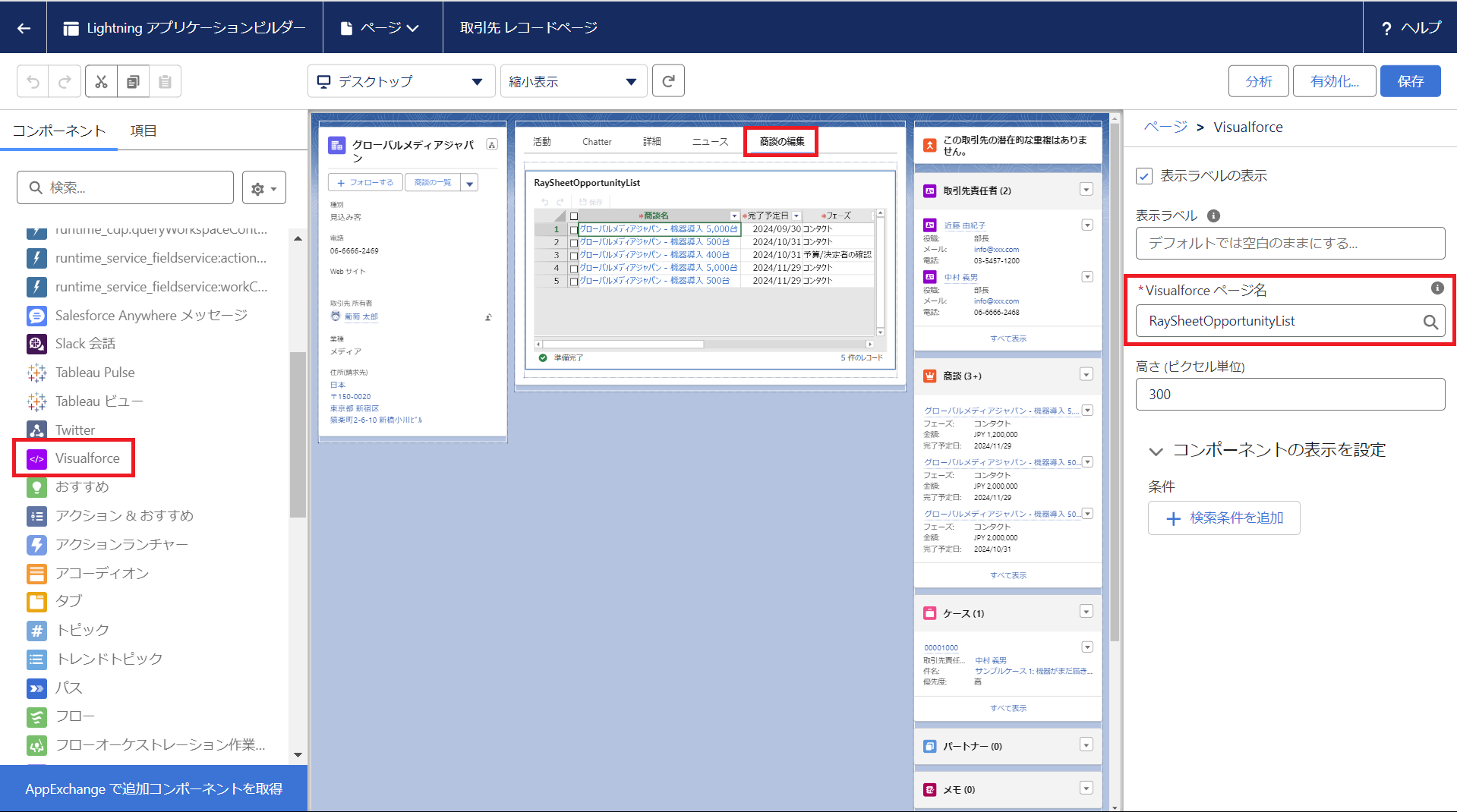Open account header actions dropdown arrow
The height and width of the screenshot is (812, 1457).
tap(470, 183)
